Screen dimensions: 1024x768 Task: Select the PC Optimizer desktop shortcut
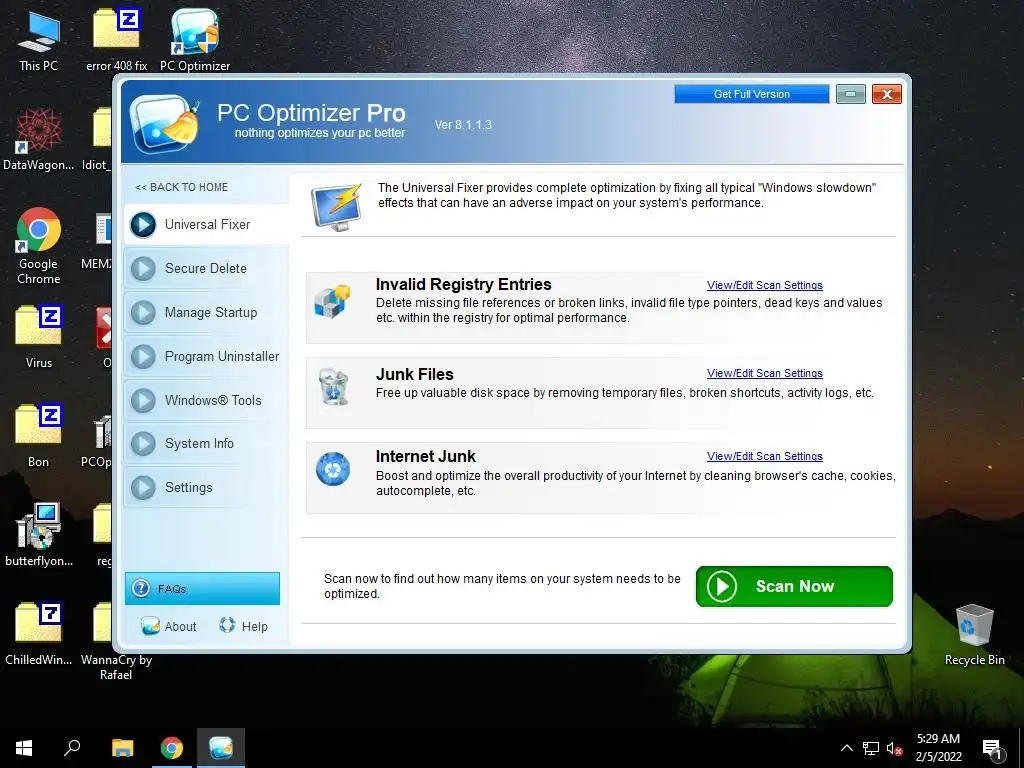click(195, 41)
